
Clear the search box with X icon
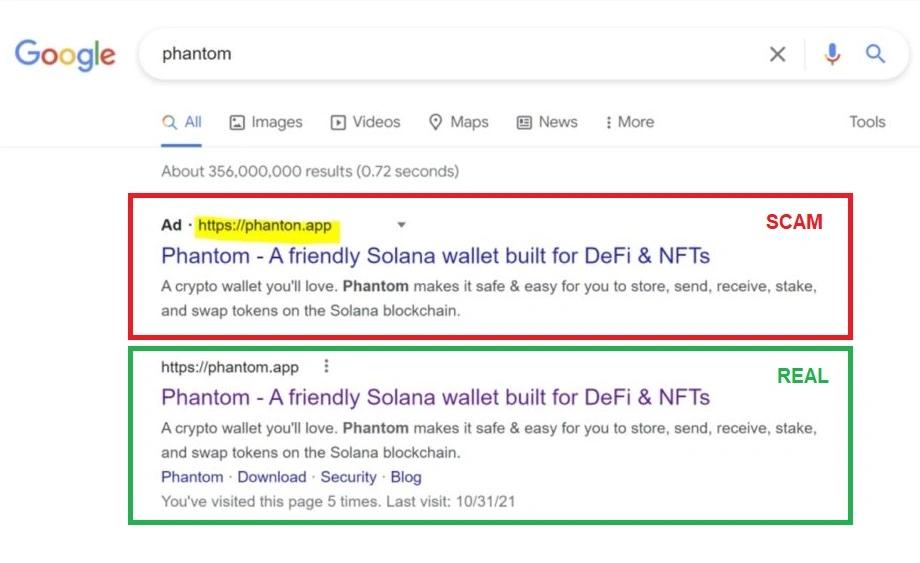coord(777,54)
